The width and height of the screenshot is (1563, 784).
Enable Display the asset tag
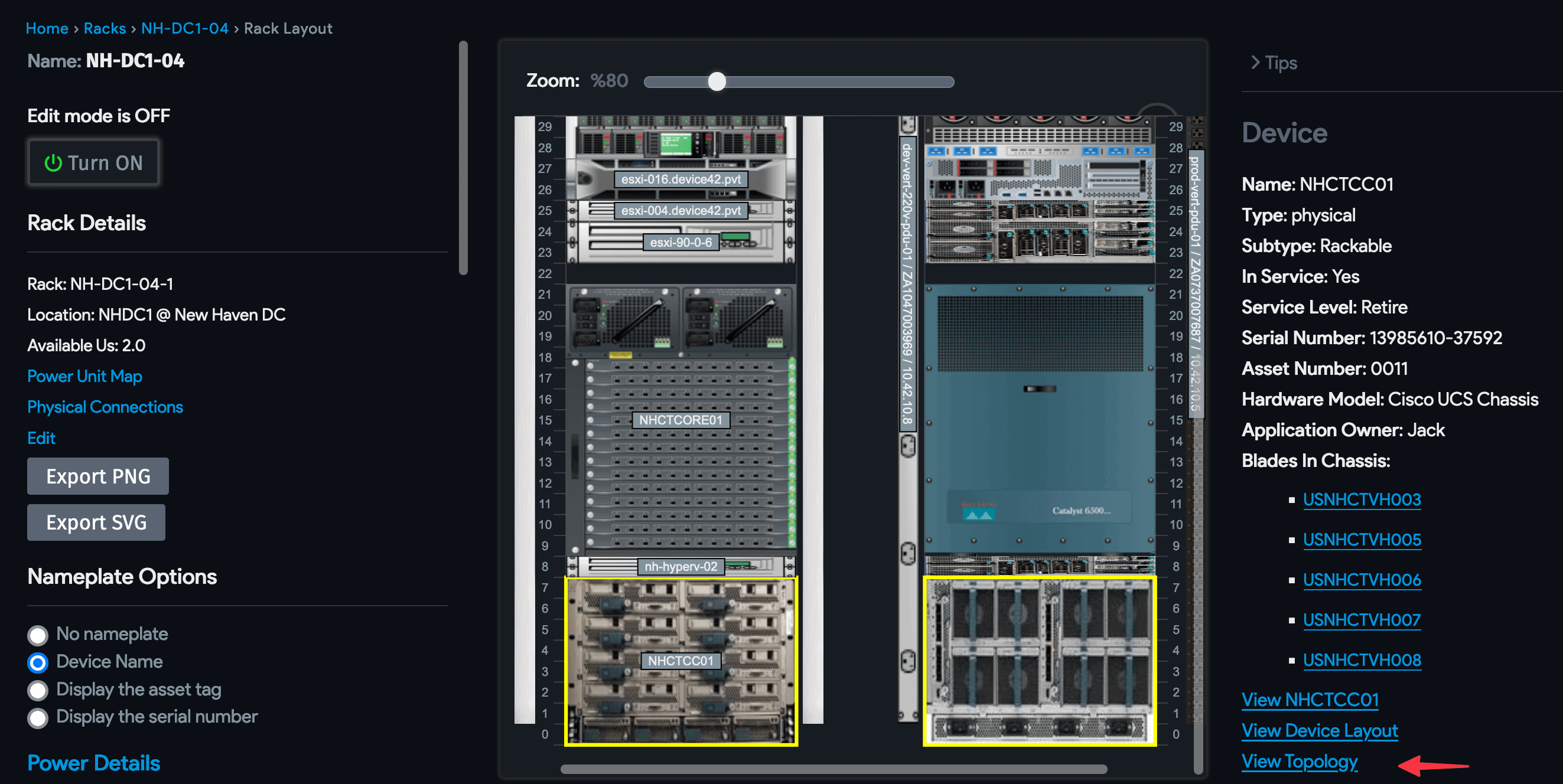(37, 690)
